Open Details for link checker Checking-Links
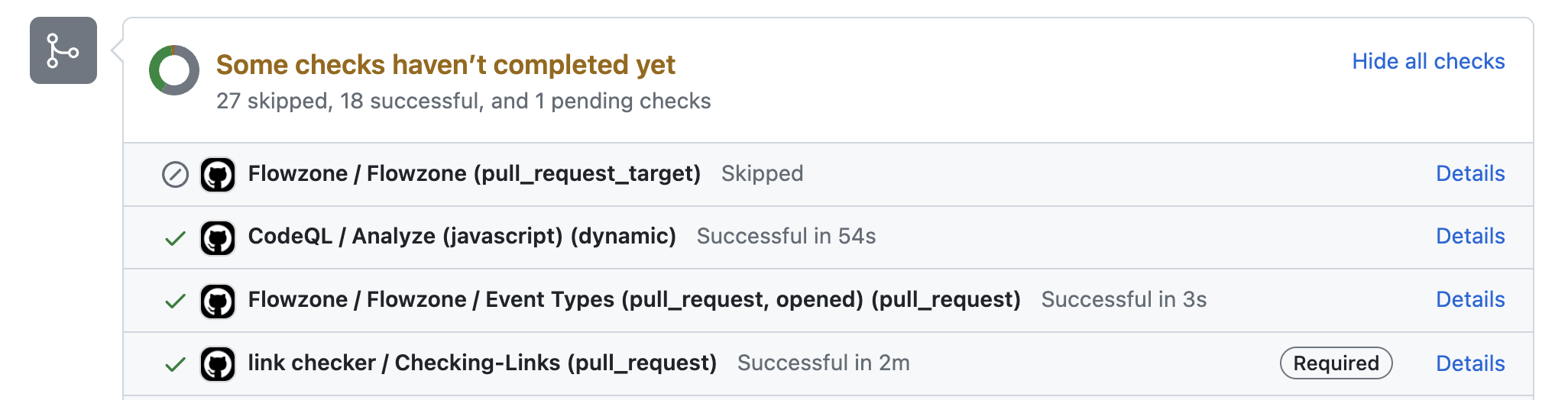1568x400 pixels. coord(1470,363)
